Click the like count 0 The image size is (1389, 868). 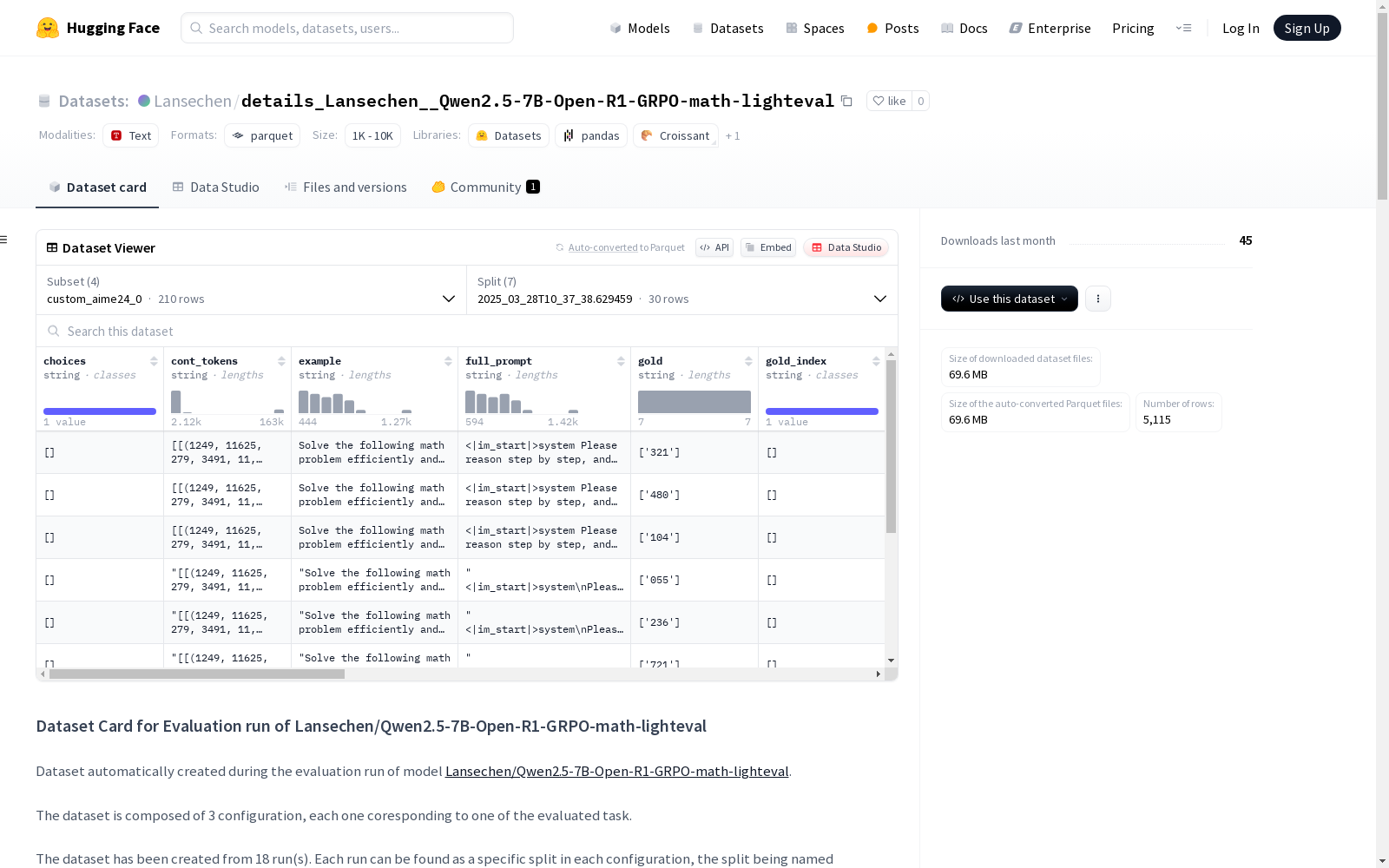click(x=921, y=101)
